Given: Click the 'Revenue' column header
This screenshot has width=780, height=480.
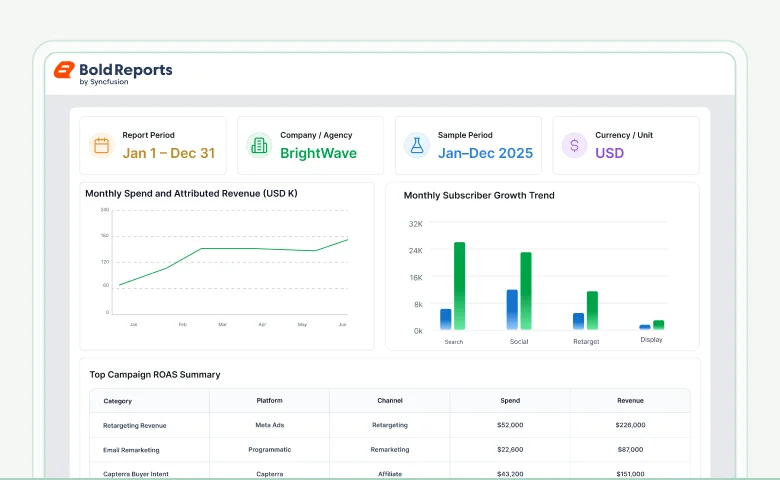Looking at the screenshot, I should pyautogui.click(x=630, y=400).
